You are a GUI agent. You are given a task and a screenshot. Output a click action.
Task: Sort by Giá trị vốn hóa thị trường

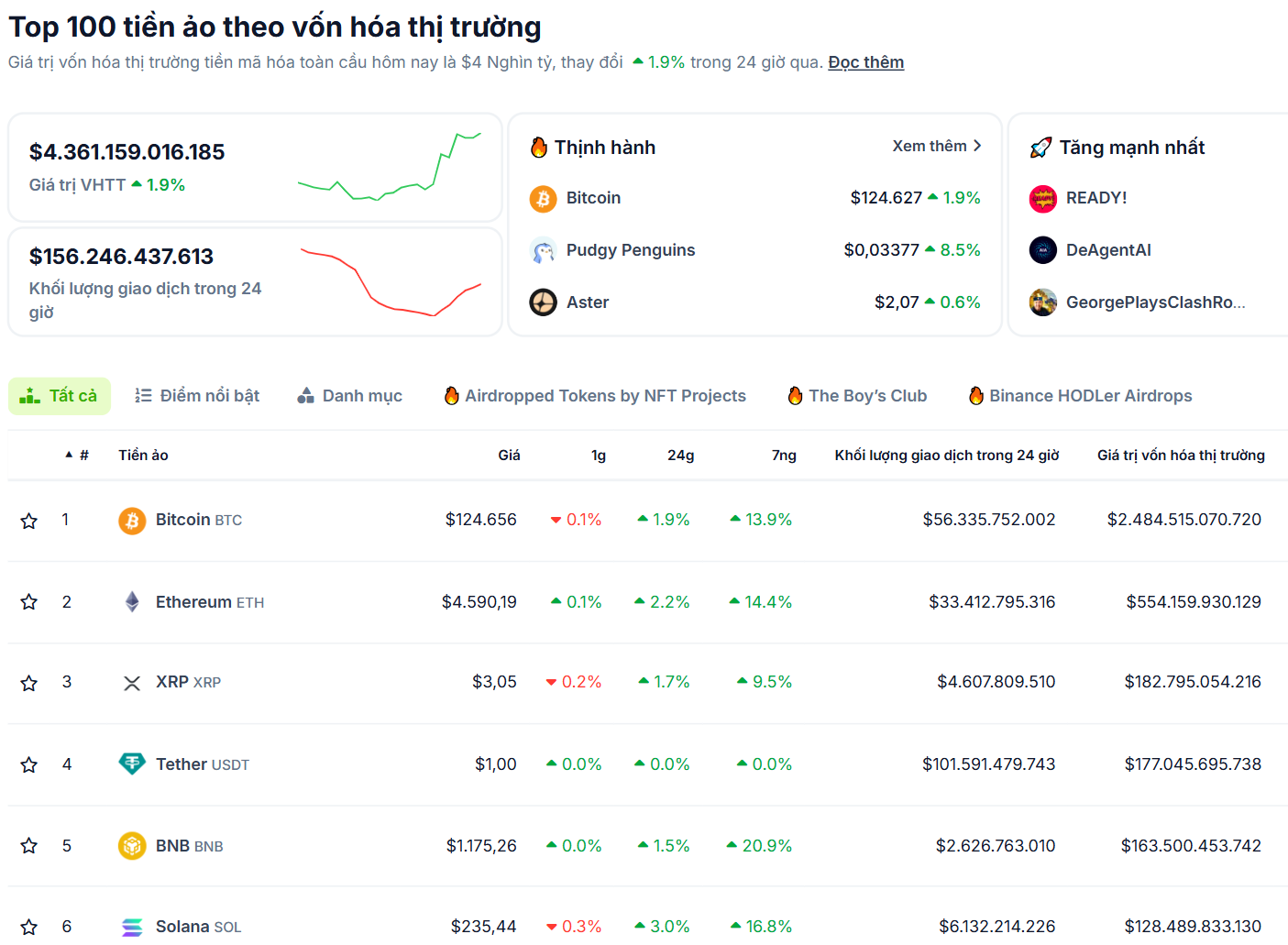[x=1181, y=456]
